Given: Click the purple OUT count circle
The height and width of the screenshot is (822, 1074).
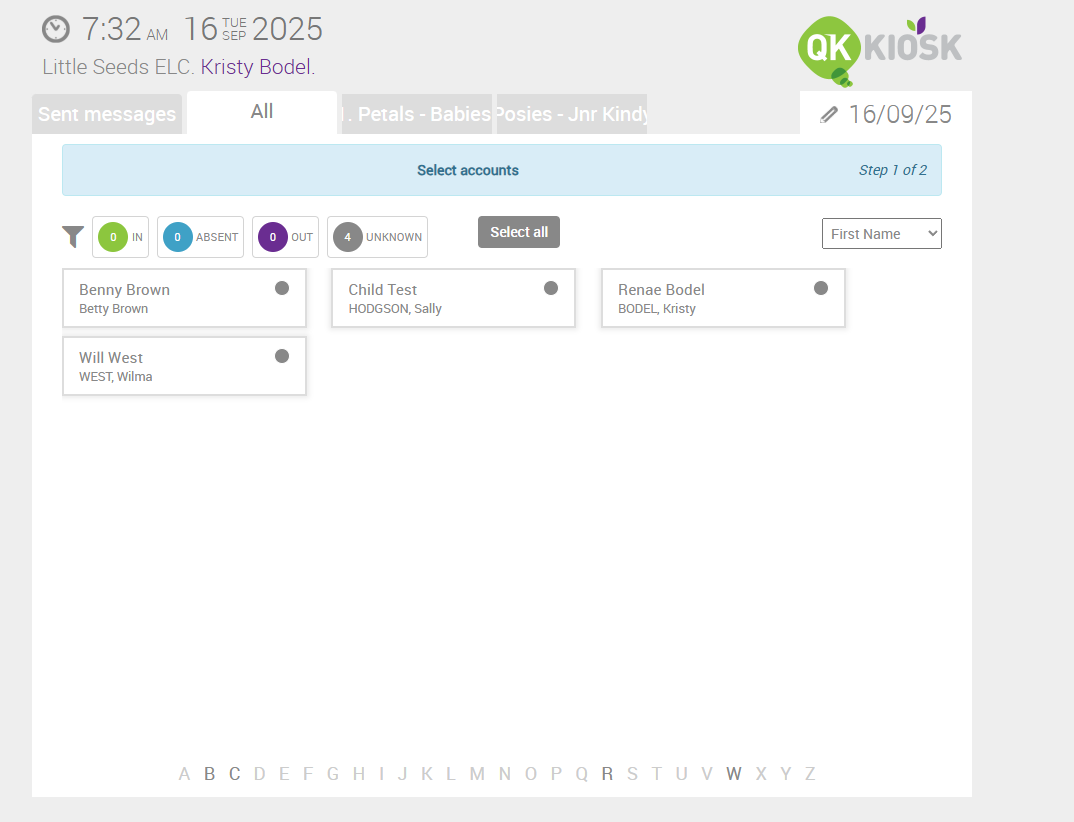Looking at the screenshot, I should [x=273, y=238].
